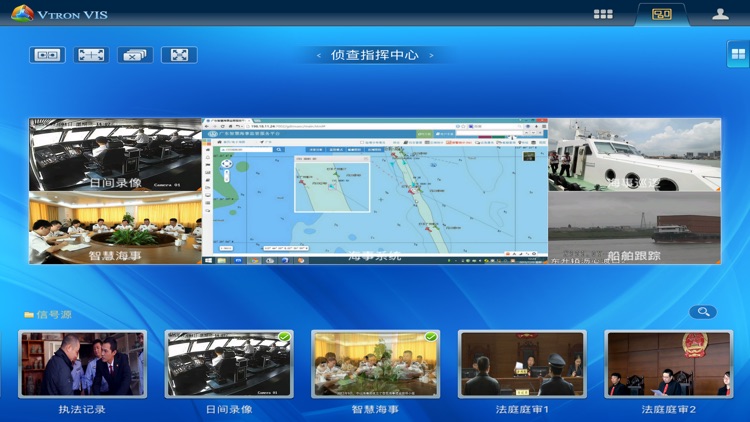The height and width of the screenshot is (422, 750).
Task: Select the 日间录像 source thumbnail
Action: pos(229,364)
